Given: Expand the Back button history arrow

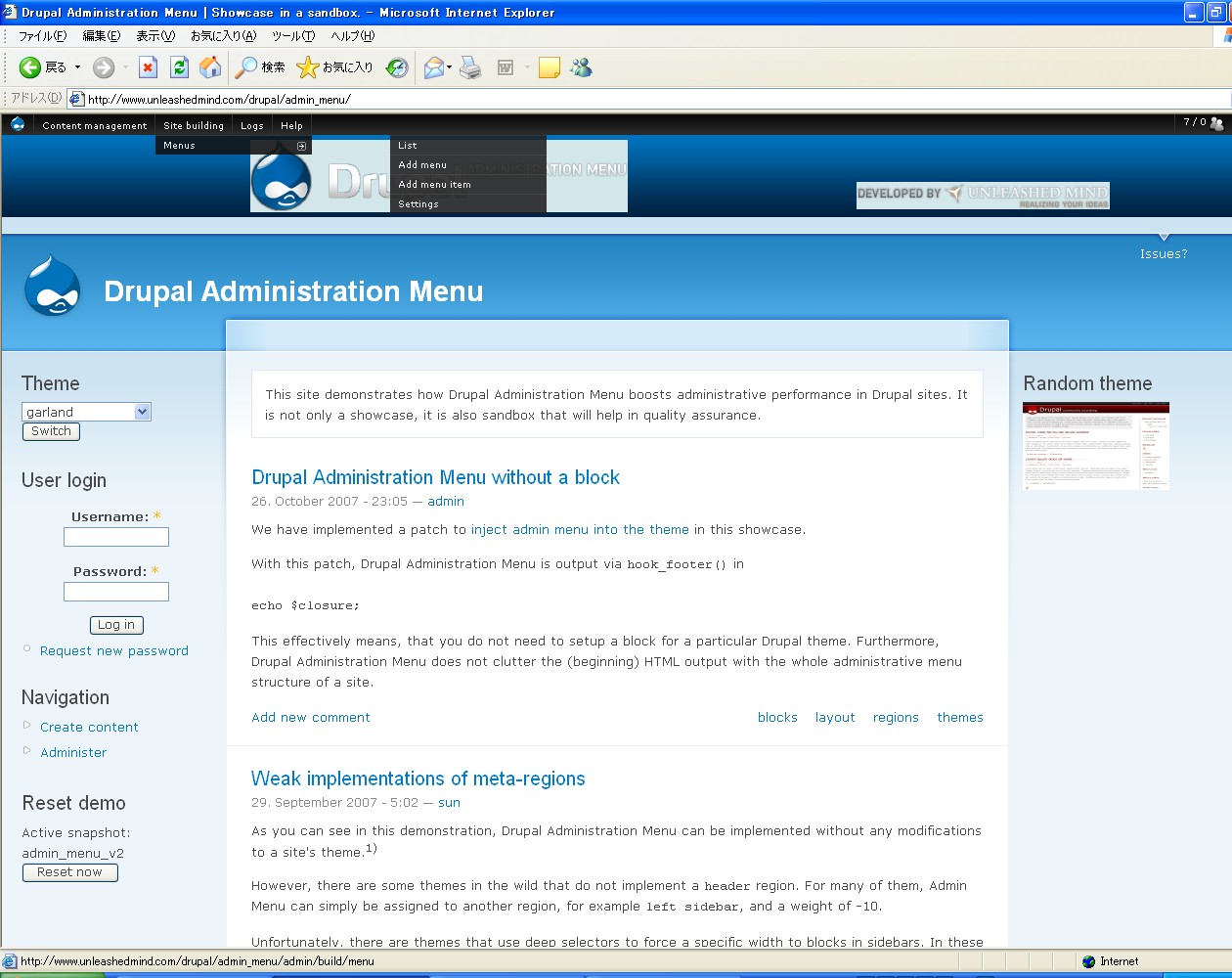Looking at the screenshot, I should pos(78,67).
